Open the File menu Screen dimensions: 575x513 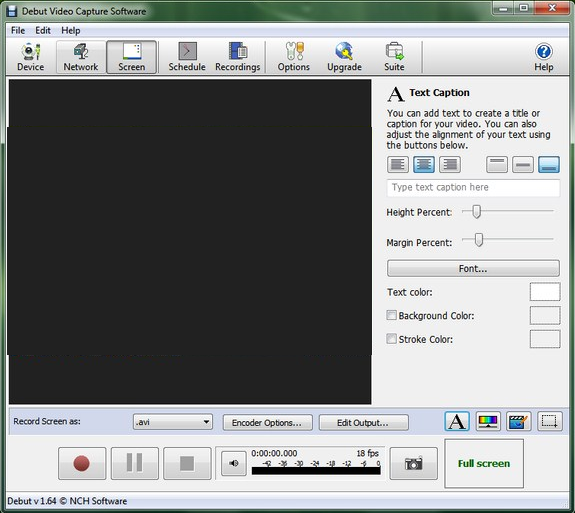(x=18, y=30)
